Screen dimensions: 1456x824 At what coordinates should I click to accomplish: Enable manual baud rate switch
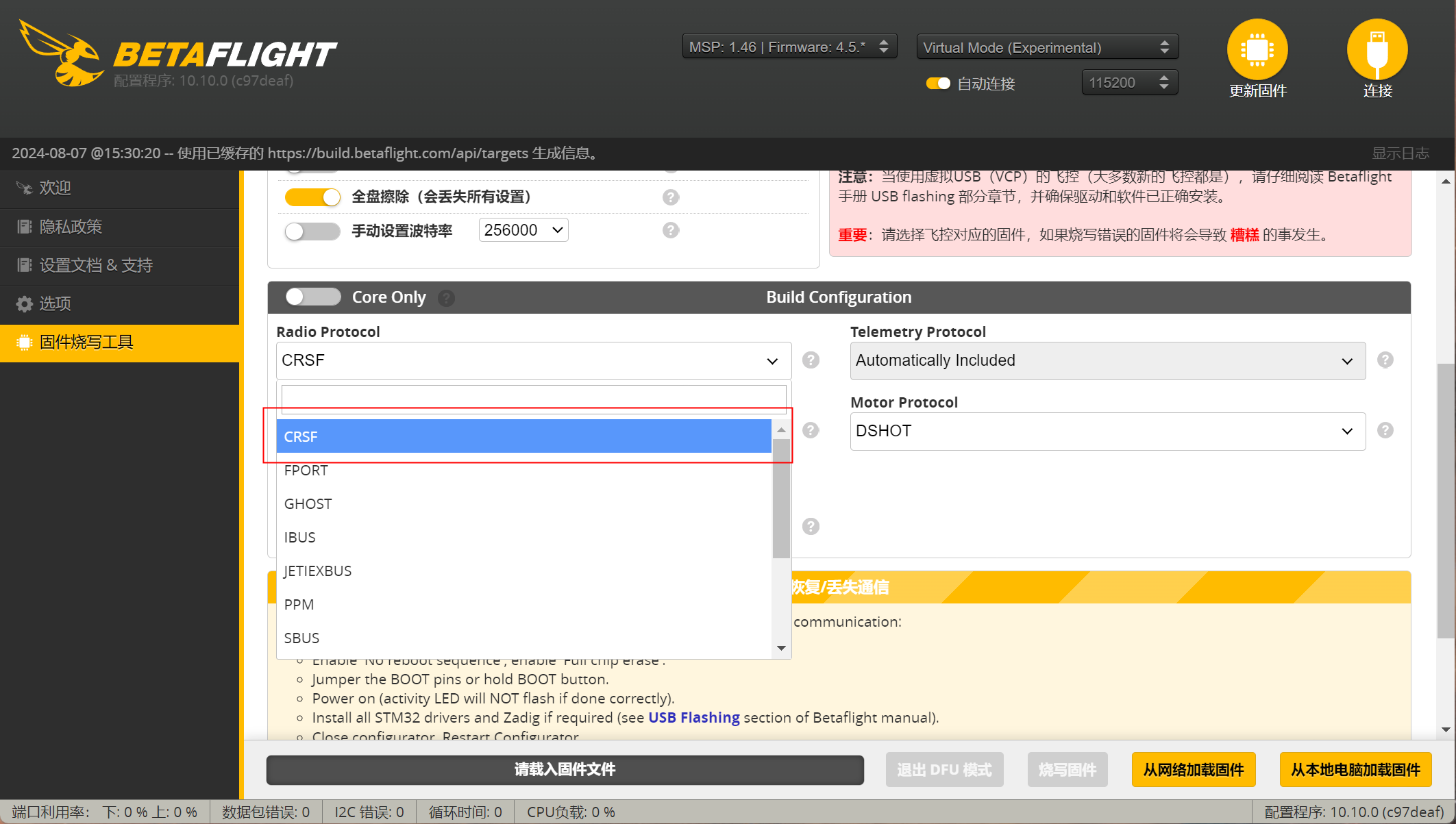pos(312,231)
